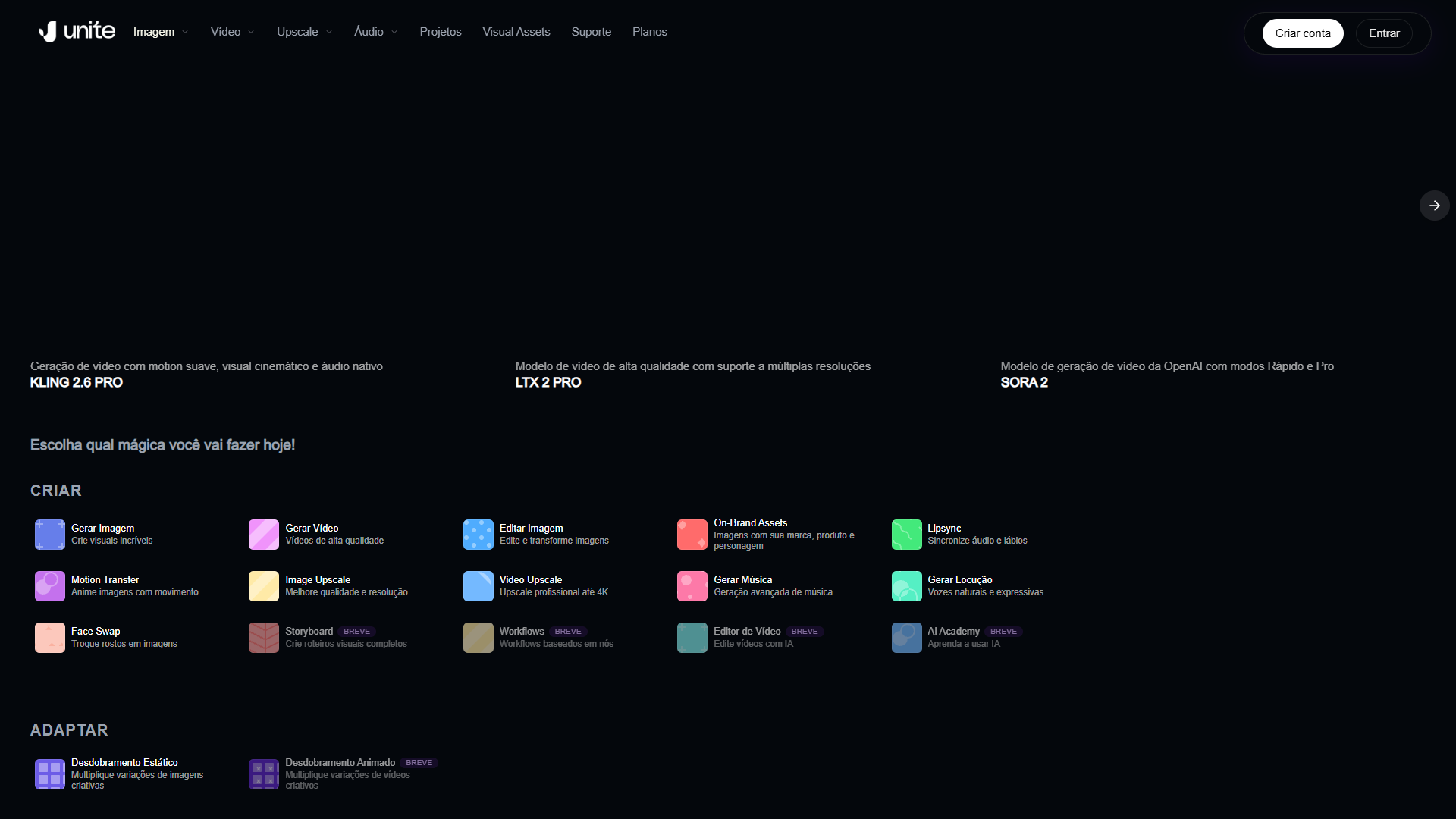Open the Image Upscale icon
The image size is (1456, 819).
pyautogui.click(x=264, y=586)
